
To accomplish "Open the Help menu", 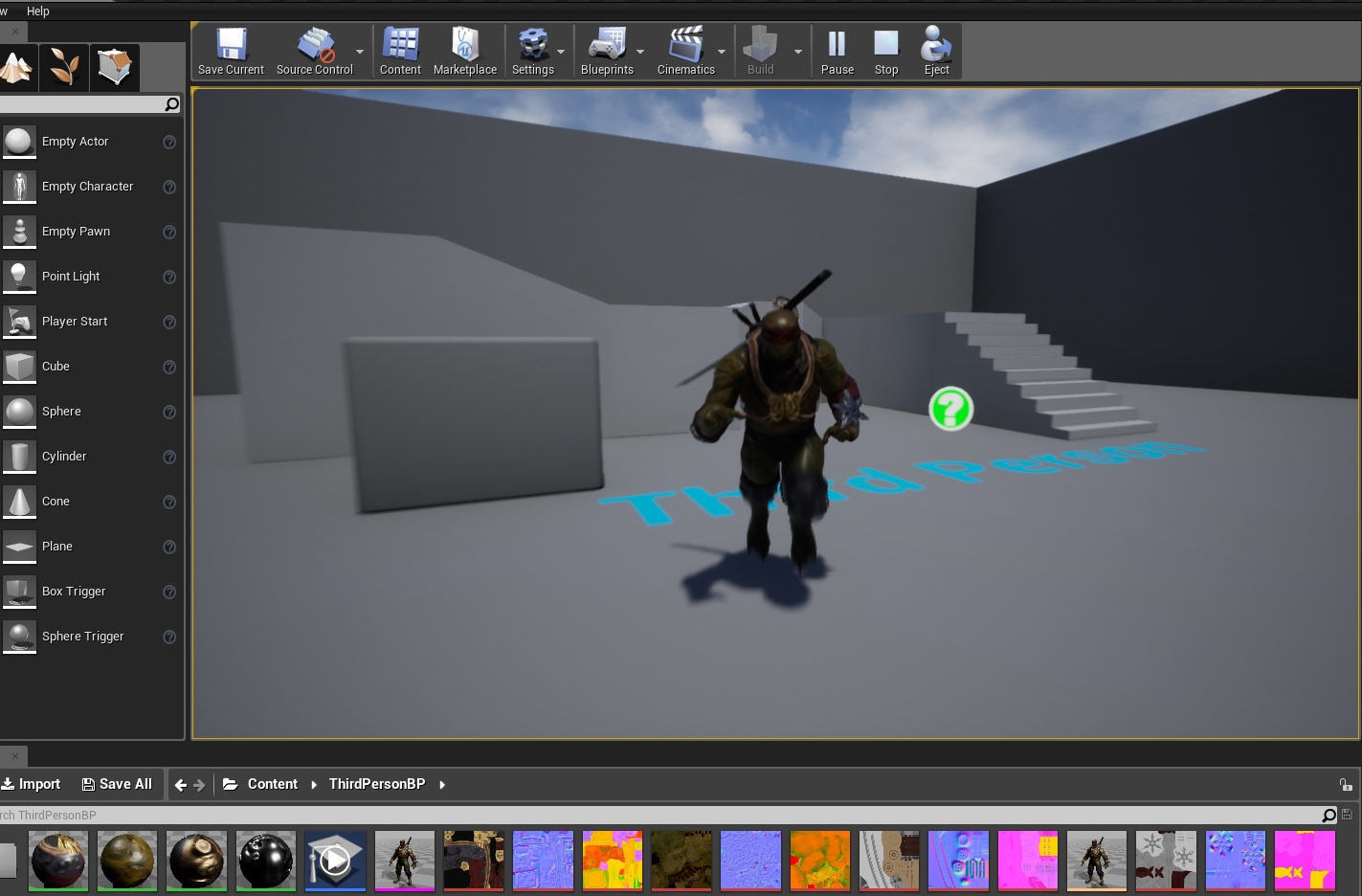I will (x=38, y=11).
